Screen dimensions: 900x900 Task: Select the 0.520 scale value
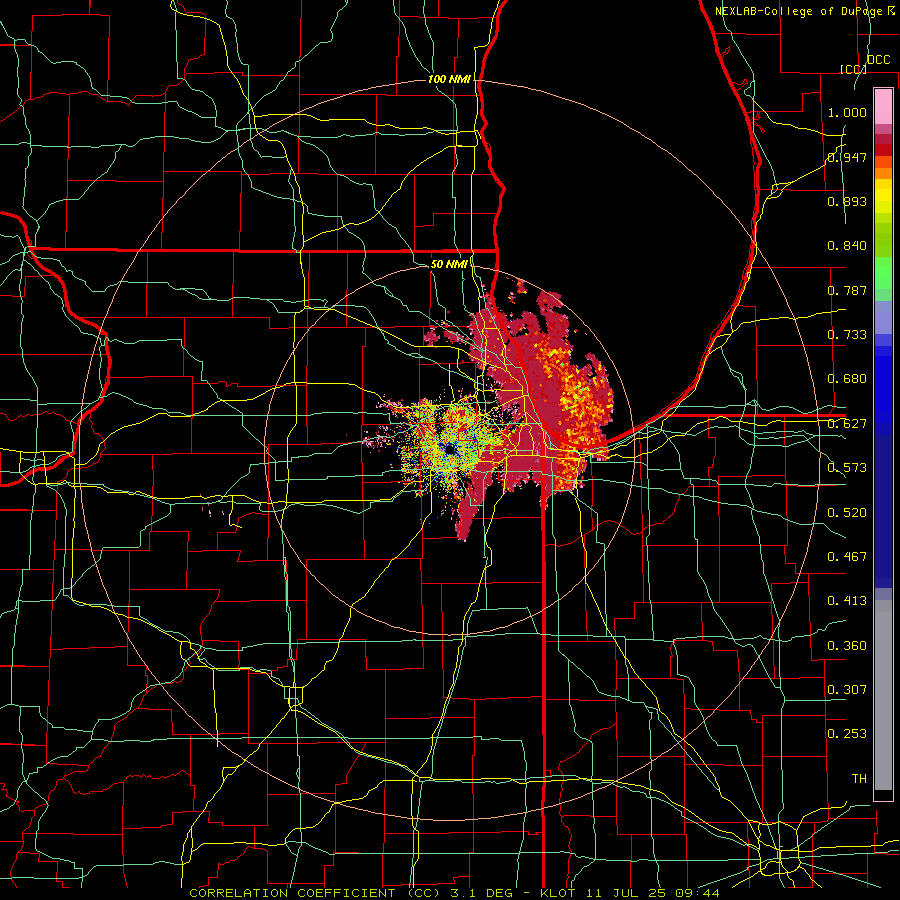(847, 513)
